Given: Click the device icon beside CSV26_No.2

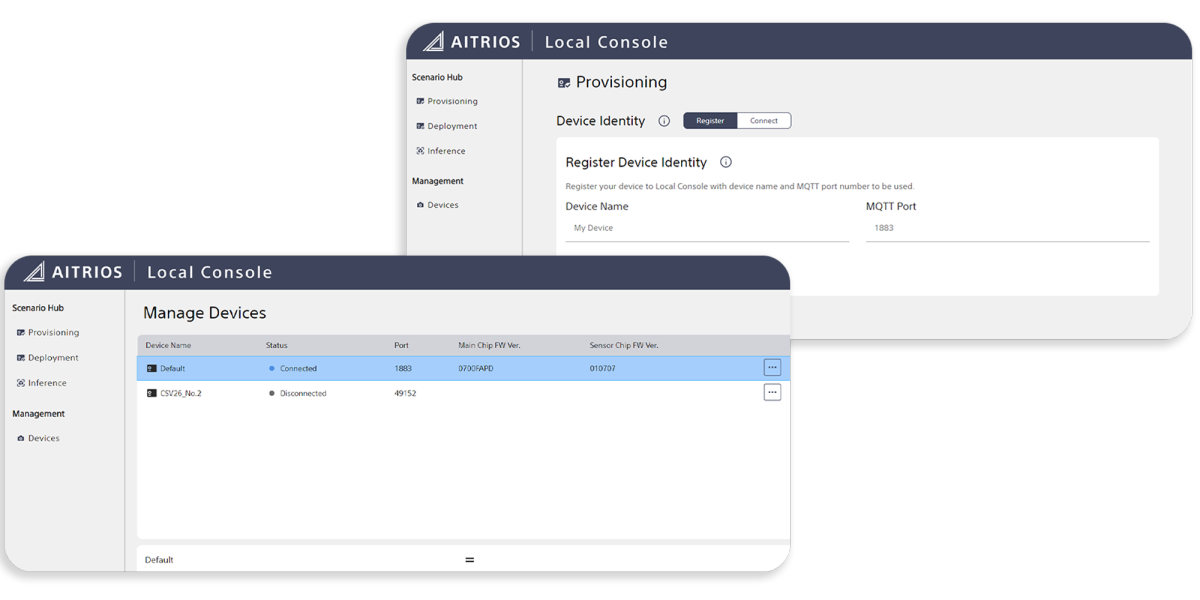Looking at the screenshot, I should pyautogui.click(x=151, y=392).
